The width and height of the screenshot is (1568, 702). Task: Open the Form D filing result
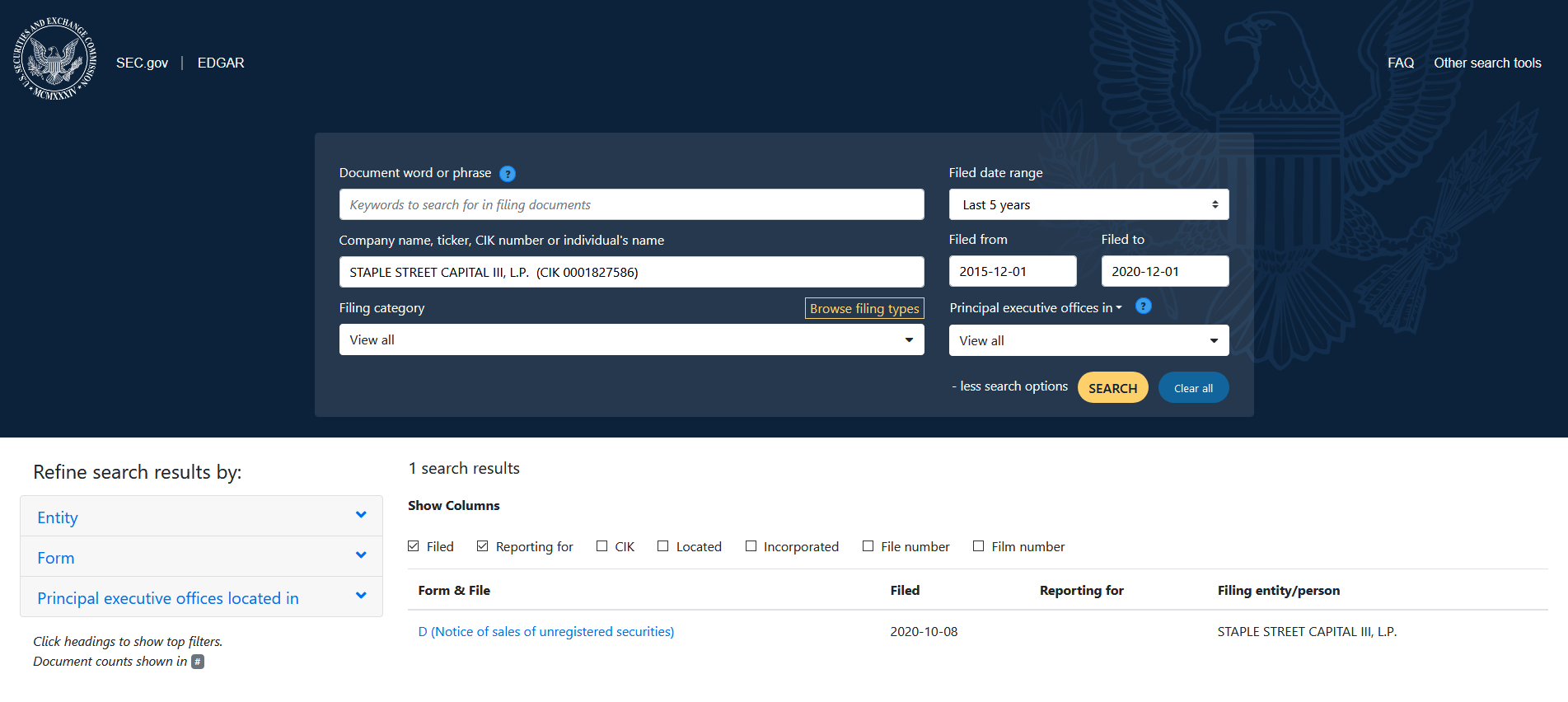pos(546,631)
